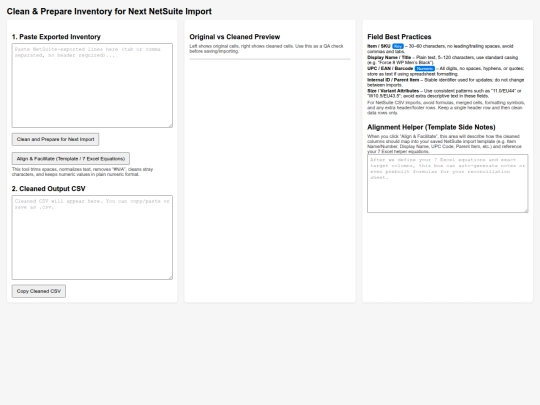Click the page title 'Clean & Prepare Inventory for Next NetSuite Import'
The width and height of the screenshot is (540, 405).
click(x=109, y=11)
